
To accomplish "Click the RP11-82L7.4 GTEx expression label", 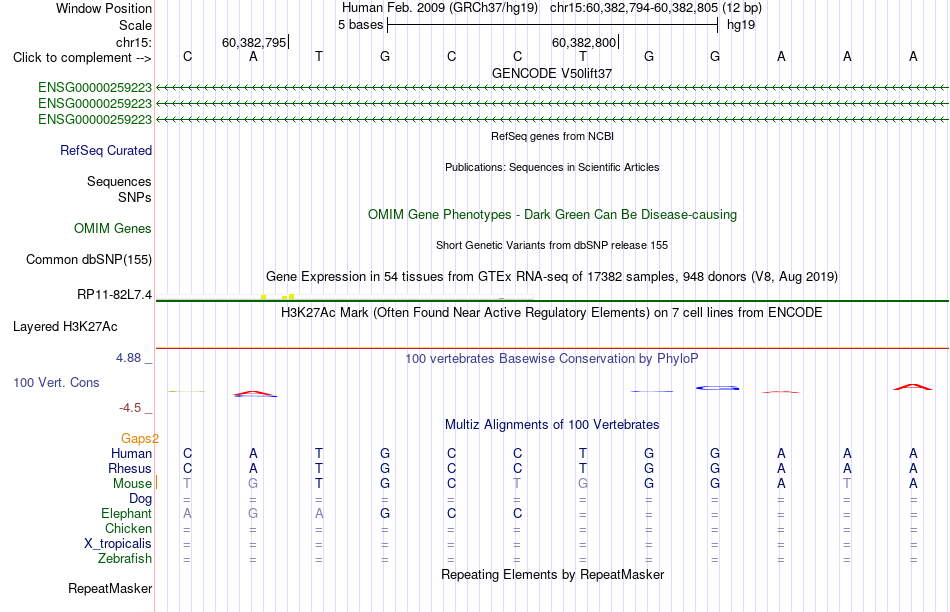I will point(115,294).
